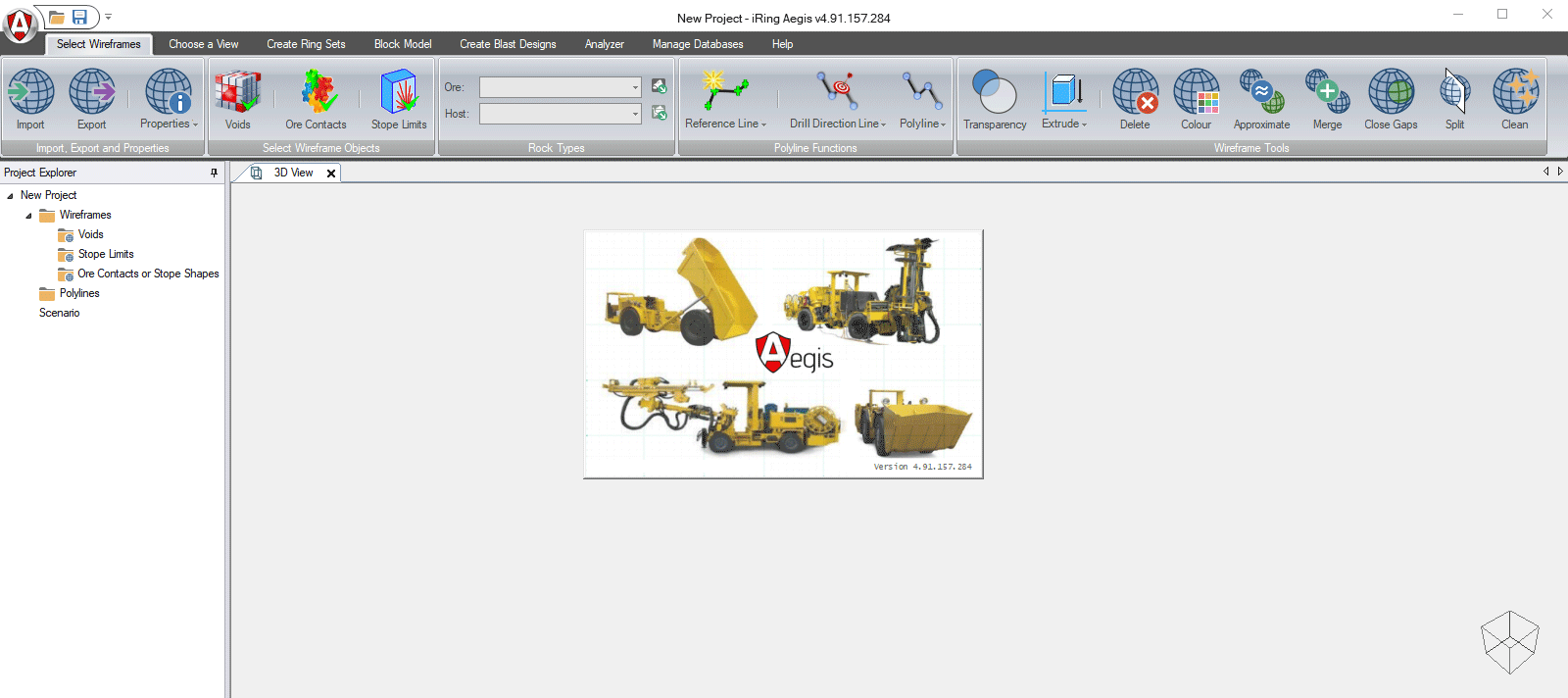Select Stope Limits in Project Explorer
Viewport: 1568px width, 698px height.
point(106,254)
